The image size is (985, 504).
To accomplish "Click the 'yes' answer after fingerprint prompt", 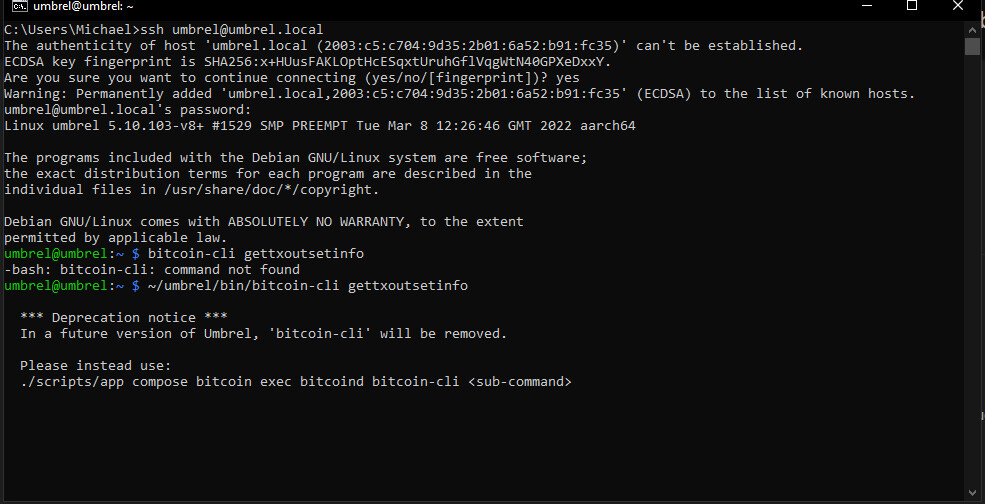I will point(568,78).
